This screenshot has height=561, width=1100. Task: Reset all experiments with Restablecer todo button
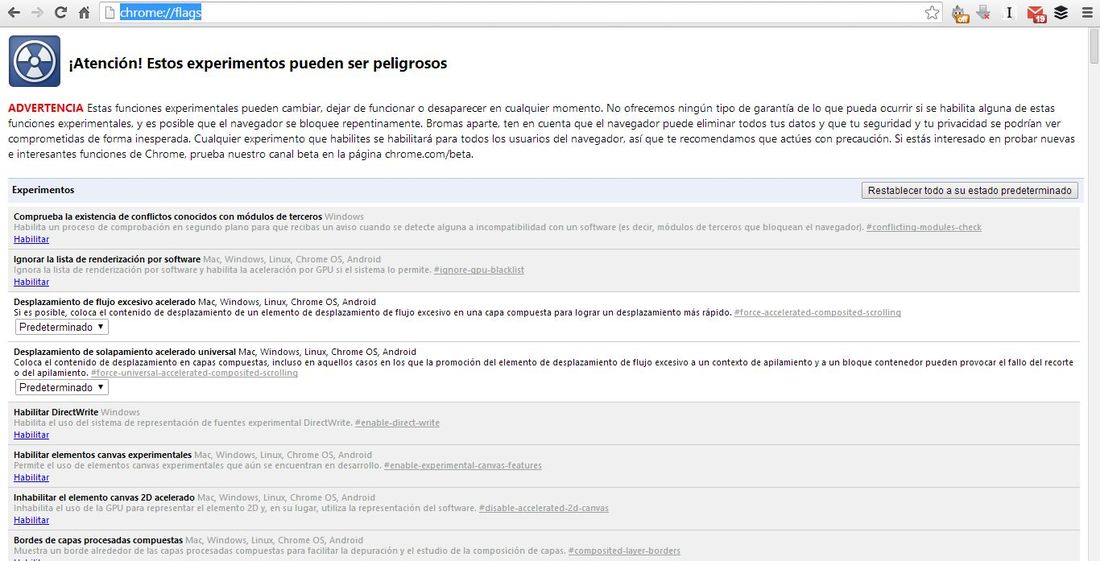tap(970, 190)
